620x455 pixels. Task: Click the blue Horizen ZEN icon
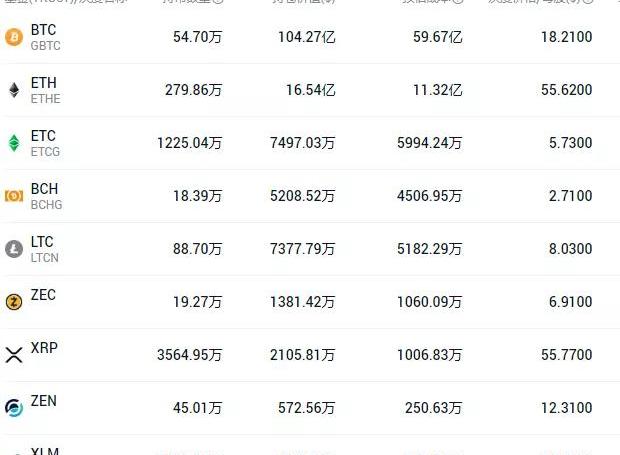pos(14,408)
